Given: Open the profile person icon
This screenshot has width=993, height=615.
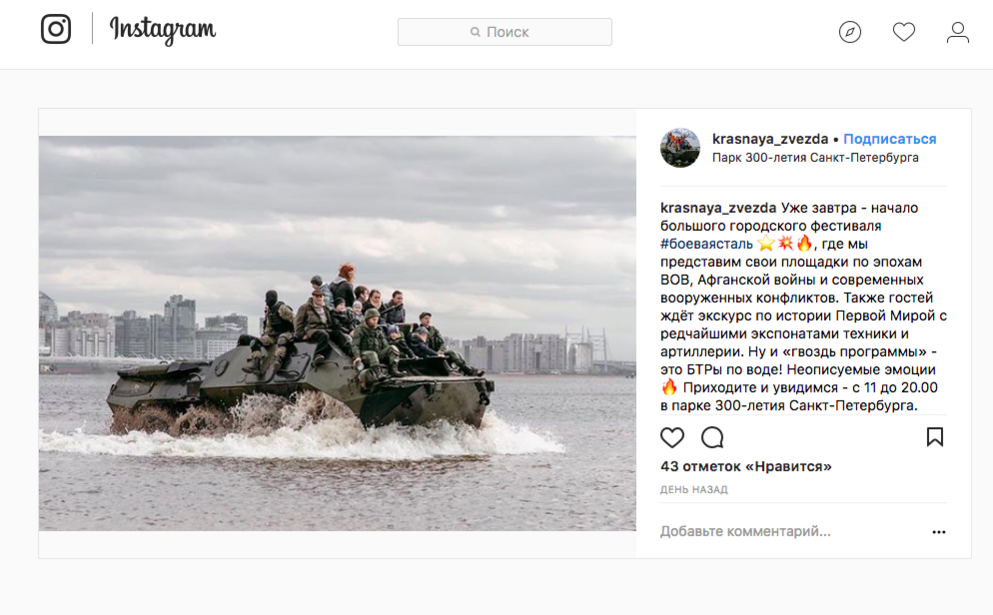Looking at the screenshot, I should click(x=958, y=32).
